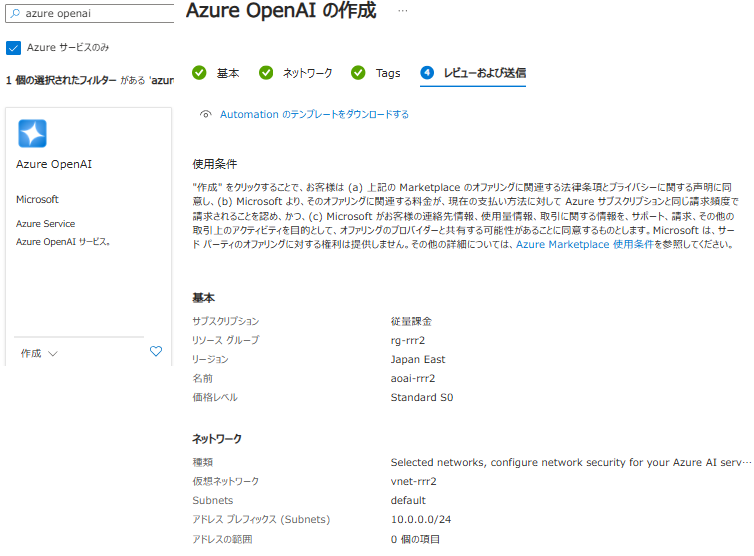Screen dimensions: 754x556
Task: Click the 価格レベル label
Action: tap(215, 397)
